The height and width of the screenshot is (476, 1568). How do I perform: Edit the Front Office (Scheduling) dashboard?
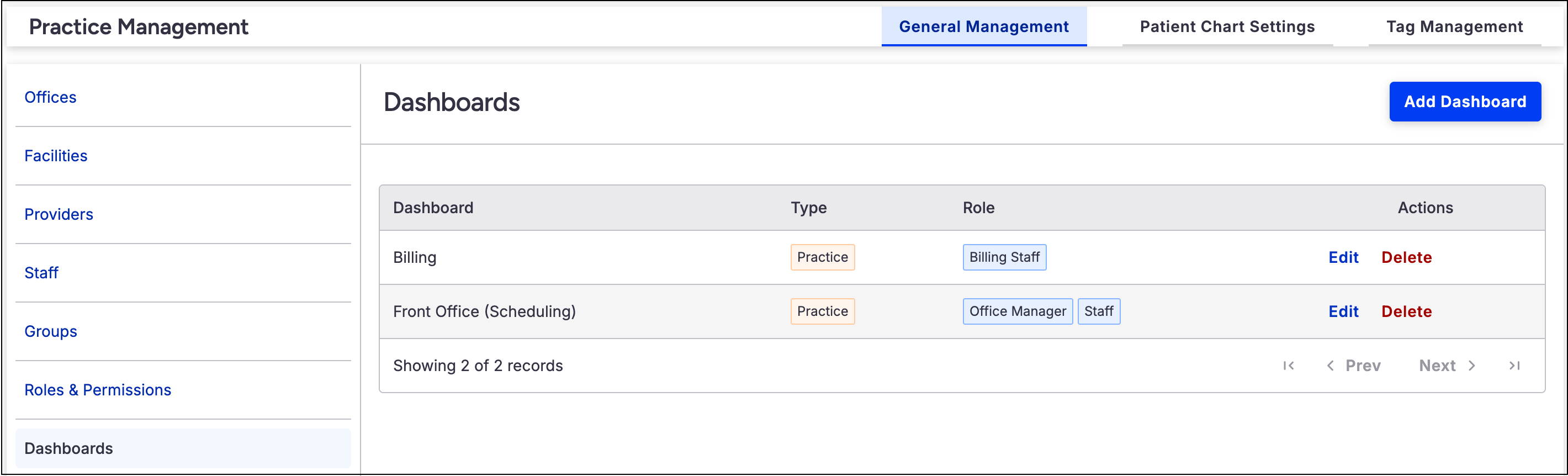click(x=1343, y=311)
